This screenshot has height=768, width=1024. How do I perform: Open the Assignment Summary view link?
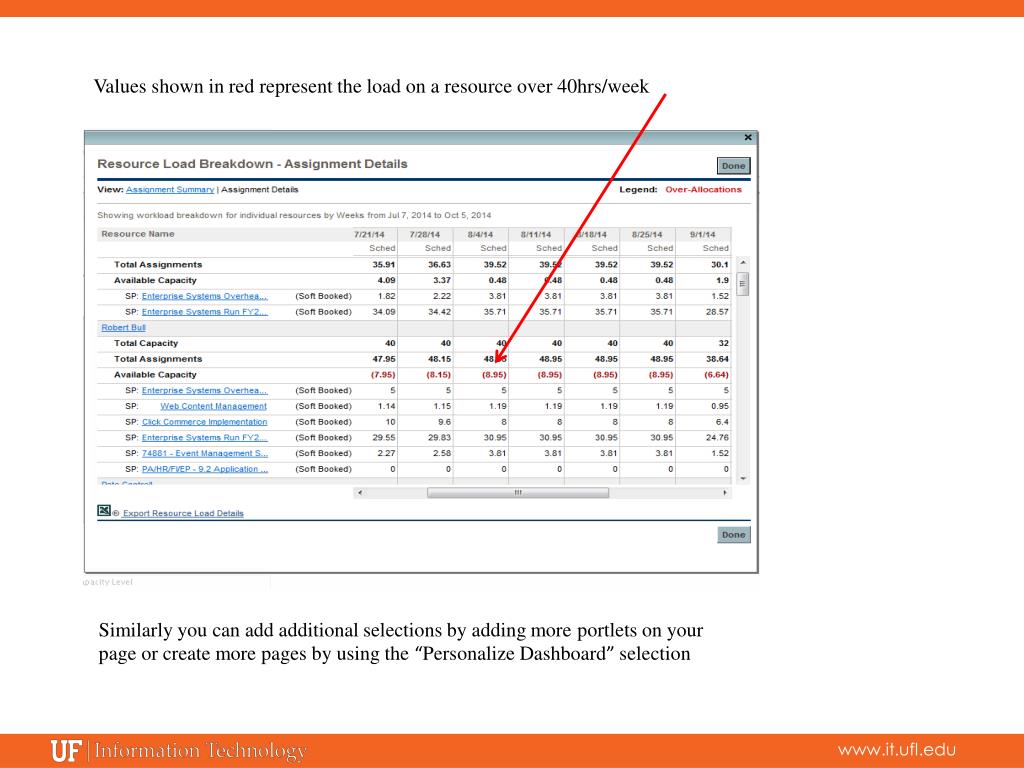170,189
